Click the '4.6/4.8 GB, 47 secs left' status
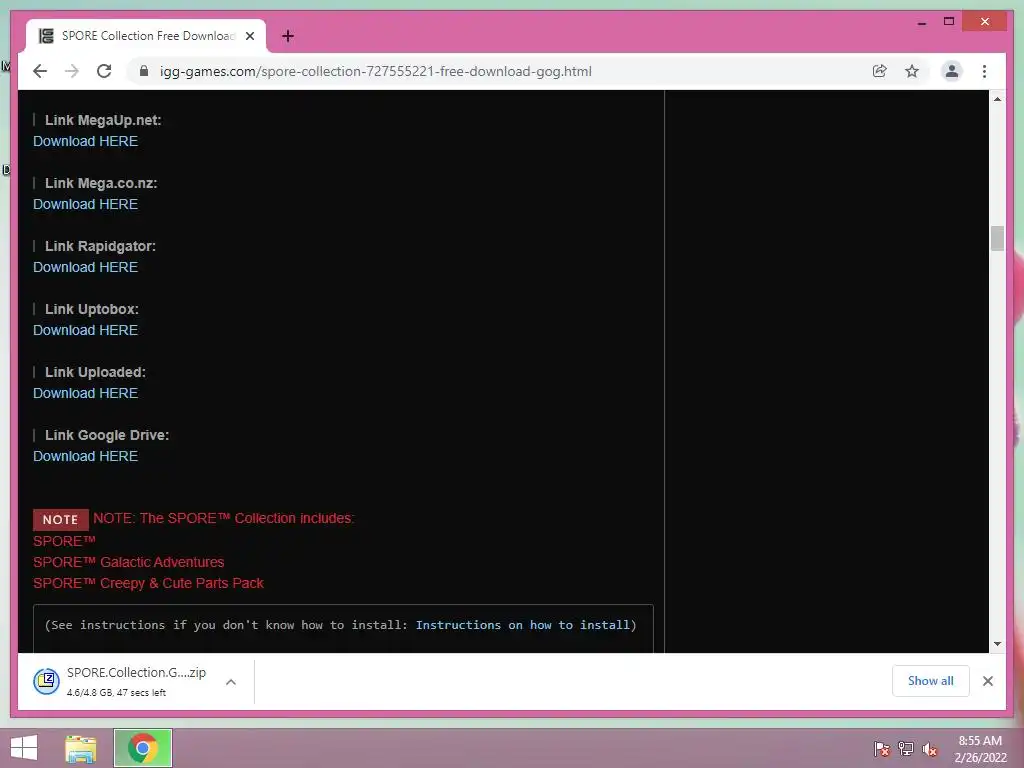The image size is (1024, 768). point(116,693)
